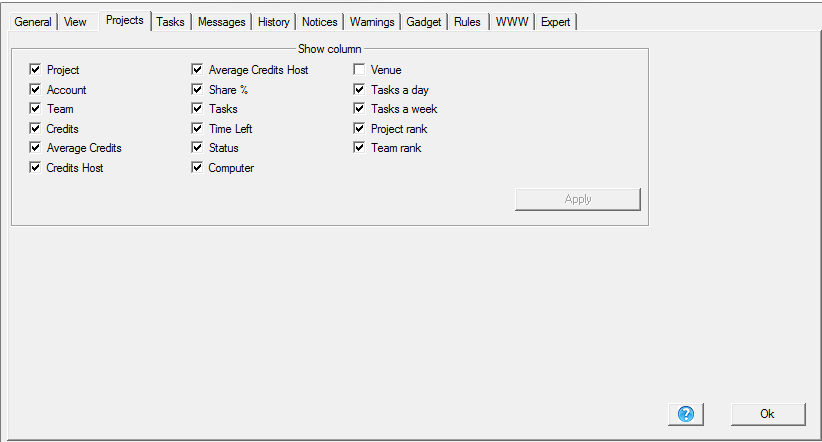Go to the Messages tab
822x442 pixels.
[222, 22]
